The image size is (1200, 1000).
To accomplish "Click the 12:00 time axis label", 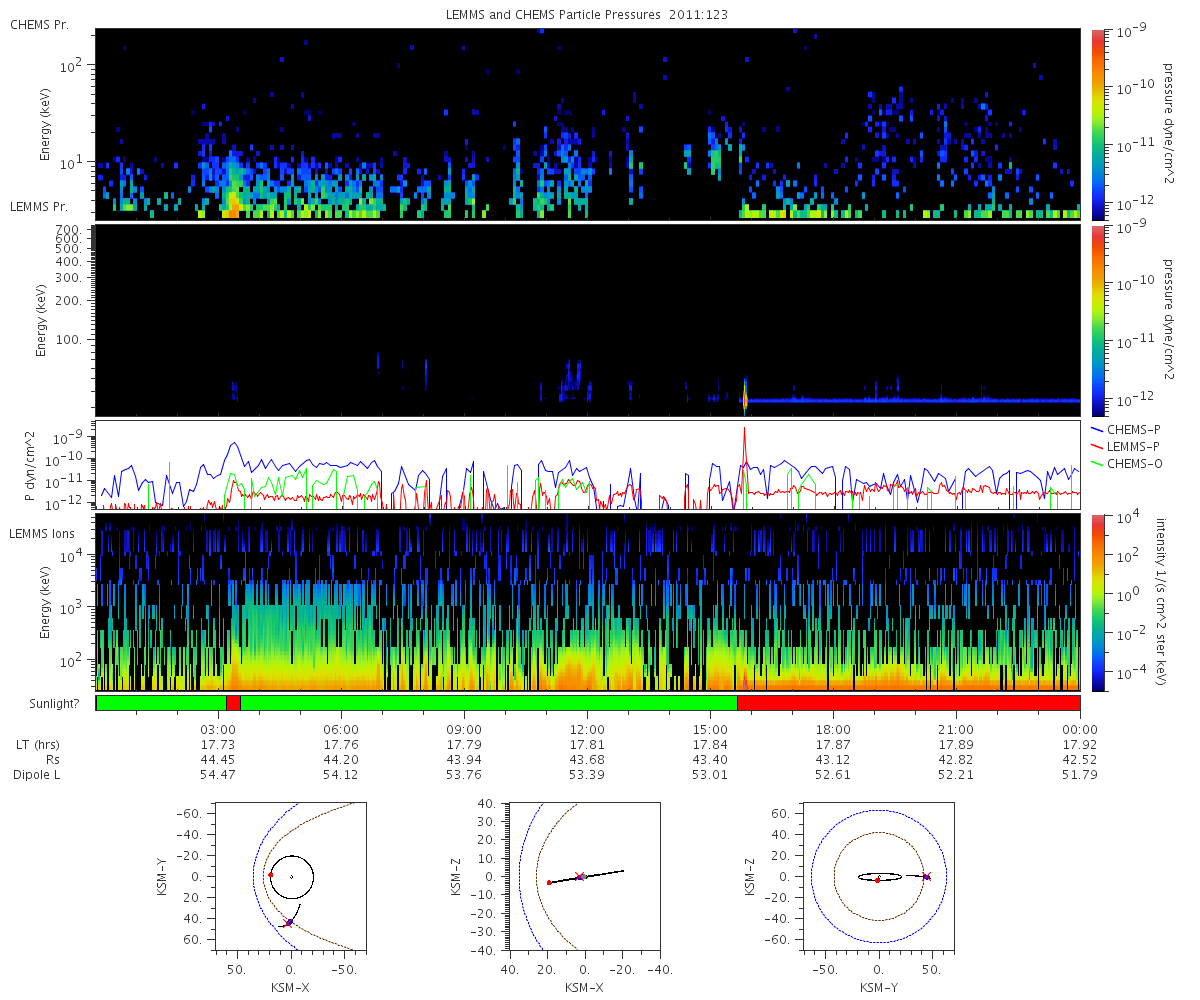I will [587, 729].
